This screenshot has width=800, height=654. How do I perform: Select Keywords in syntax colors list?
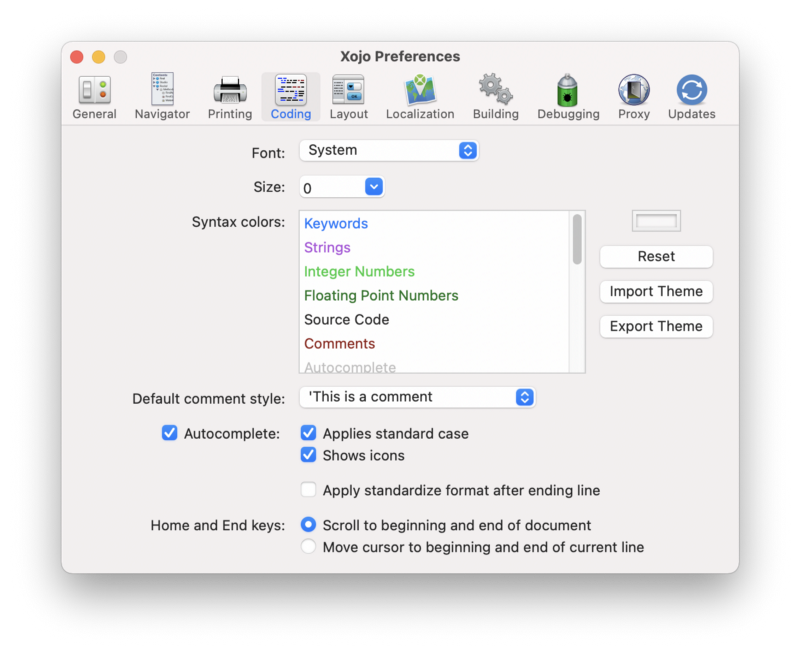pos(336,223)
